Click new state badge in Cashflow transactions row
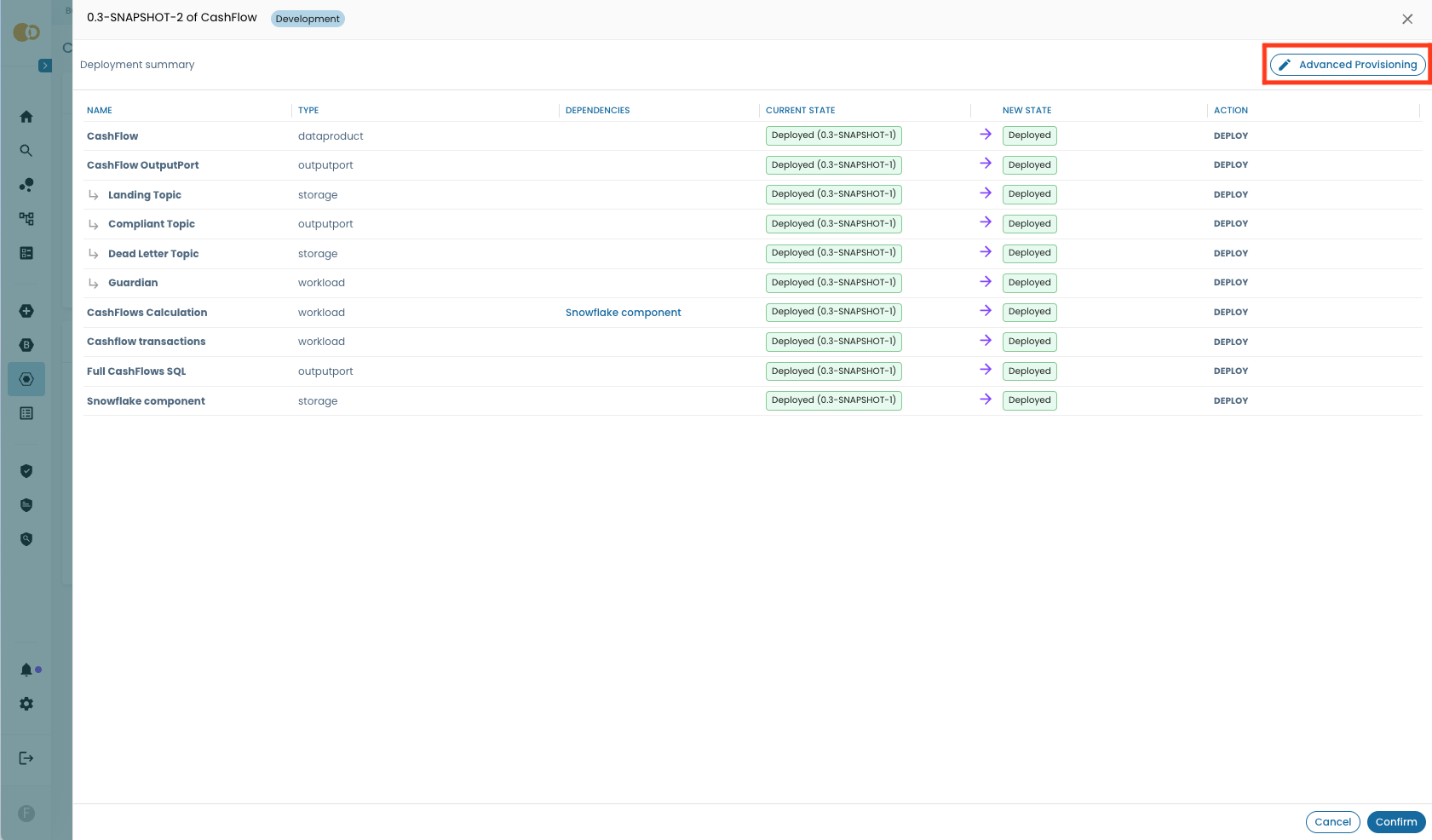The width and height of the screenshot is (1432, 840). pos(1029,342)
